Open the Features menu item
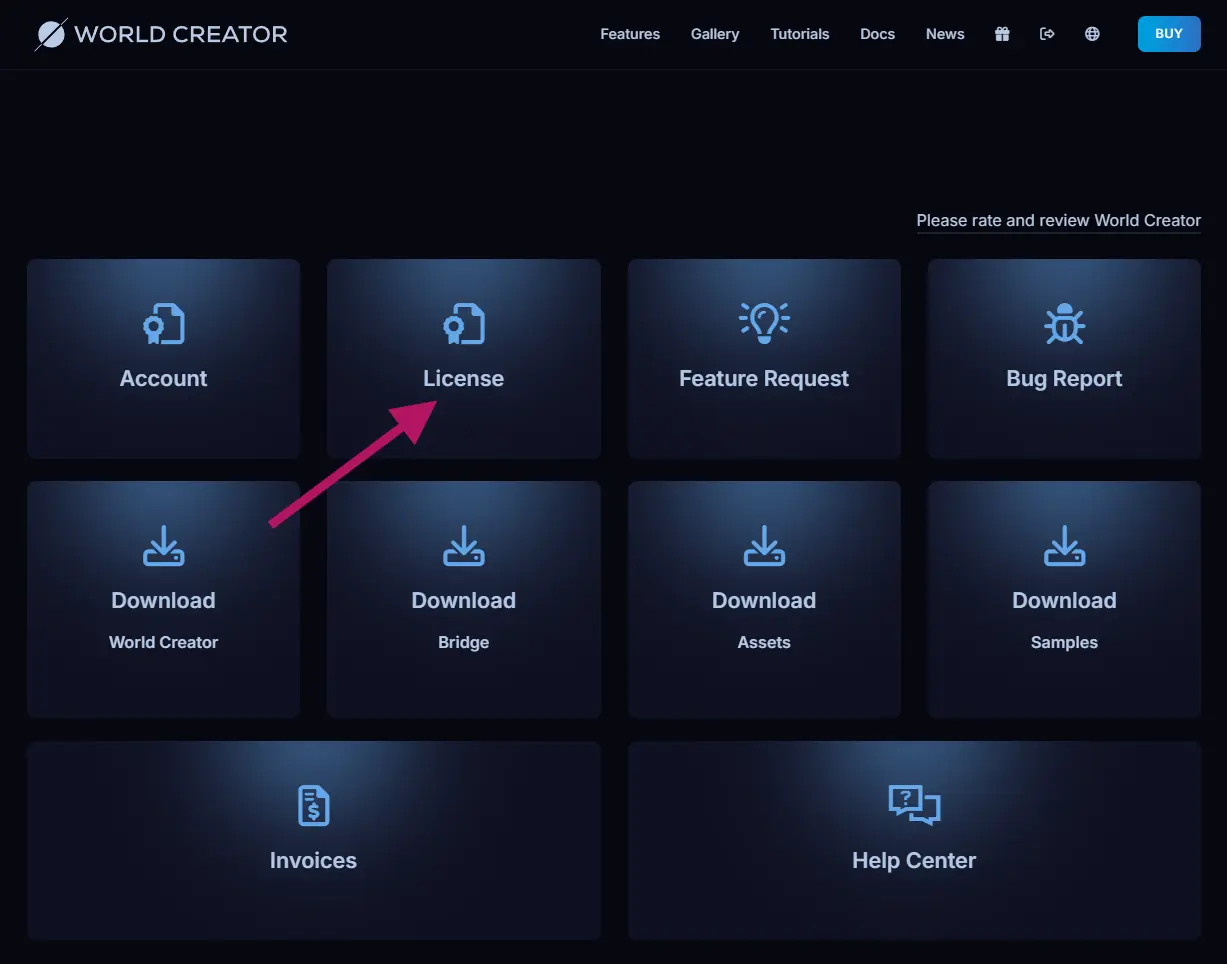The image size is (1227, 964). click(x=630, y=34)
